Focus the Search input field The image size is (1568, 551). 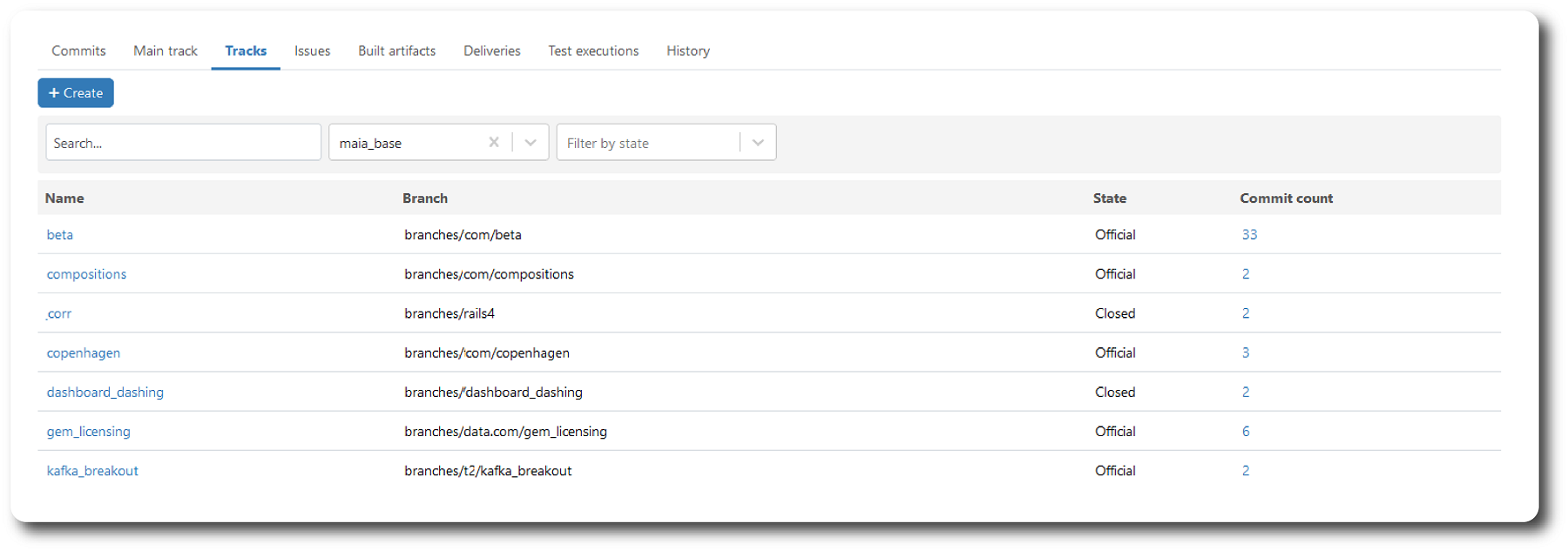pos(183,143)
